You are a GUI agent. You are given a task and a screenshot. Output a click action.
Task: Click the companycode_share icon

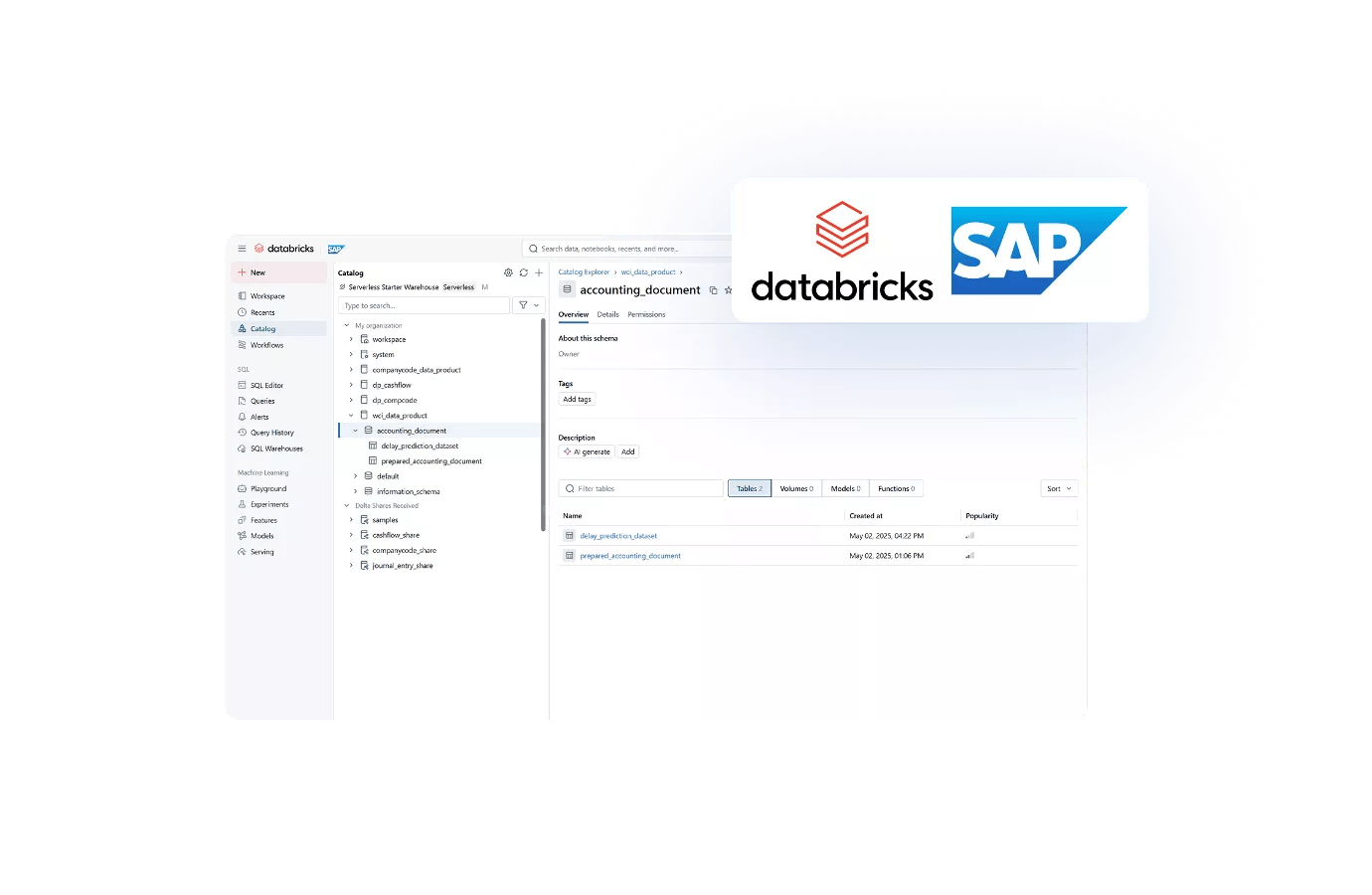pos(364,550)
